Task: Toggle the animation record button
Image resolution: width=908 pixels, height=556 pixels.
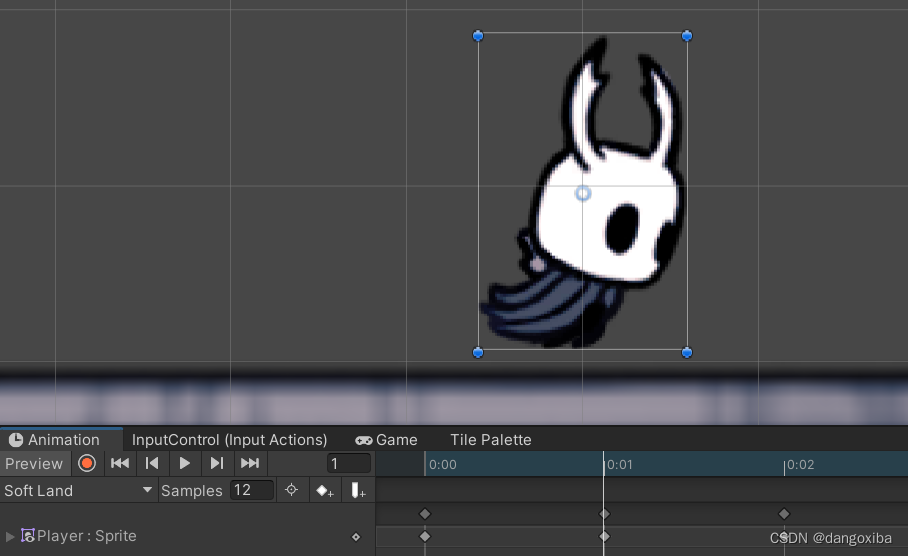Action: pos(87,463)
